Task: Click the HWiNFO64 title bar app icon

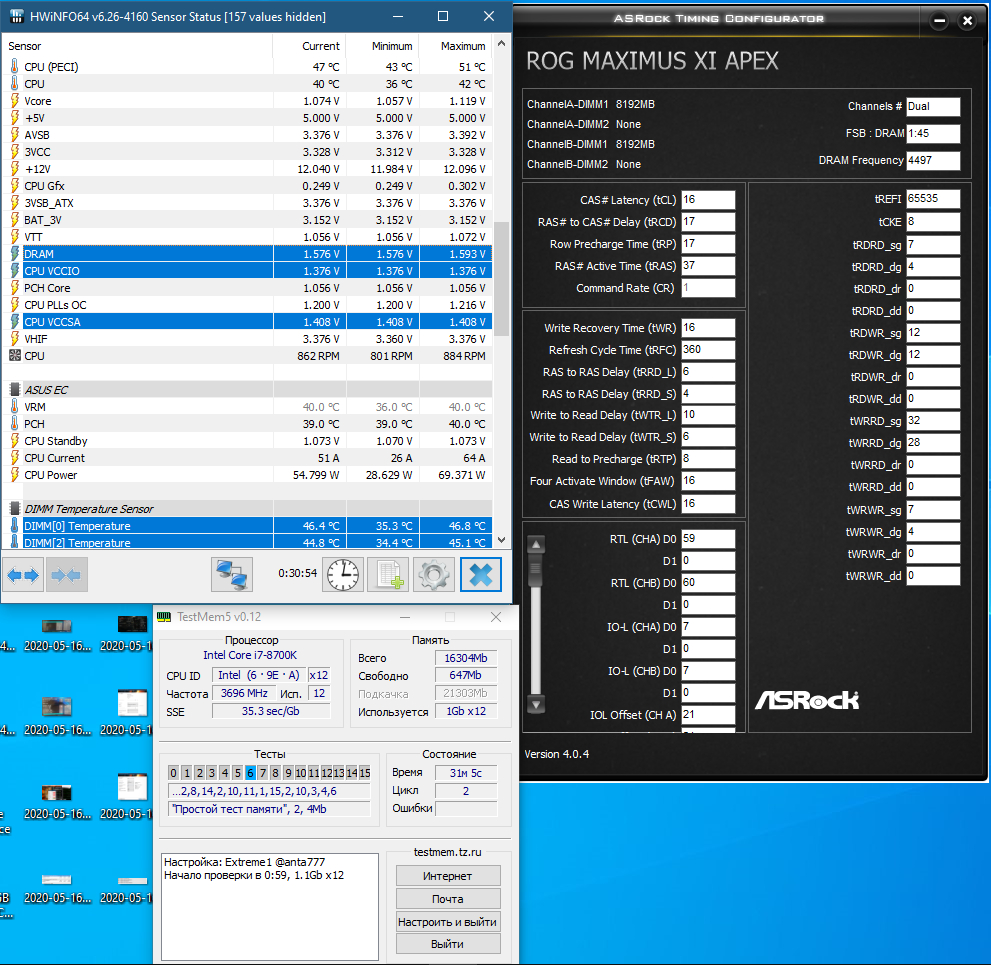Action: tap(16, 16)
